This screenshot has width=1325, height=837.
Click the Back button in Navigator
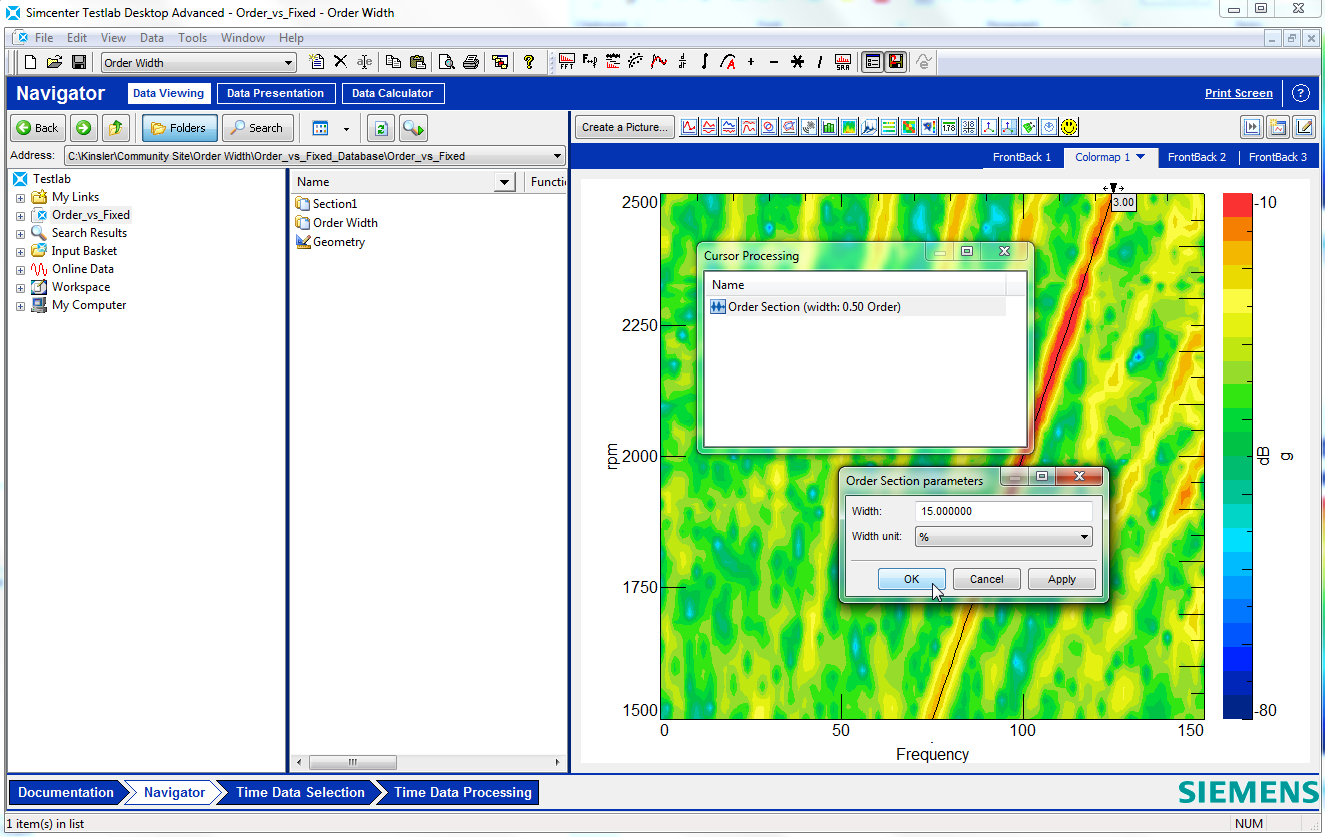[38, 128]
